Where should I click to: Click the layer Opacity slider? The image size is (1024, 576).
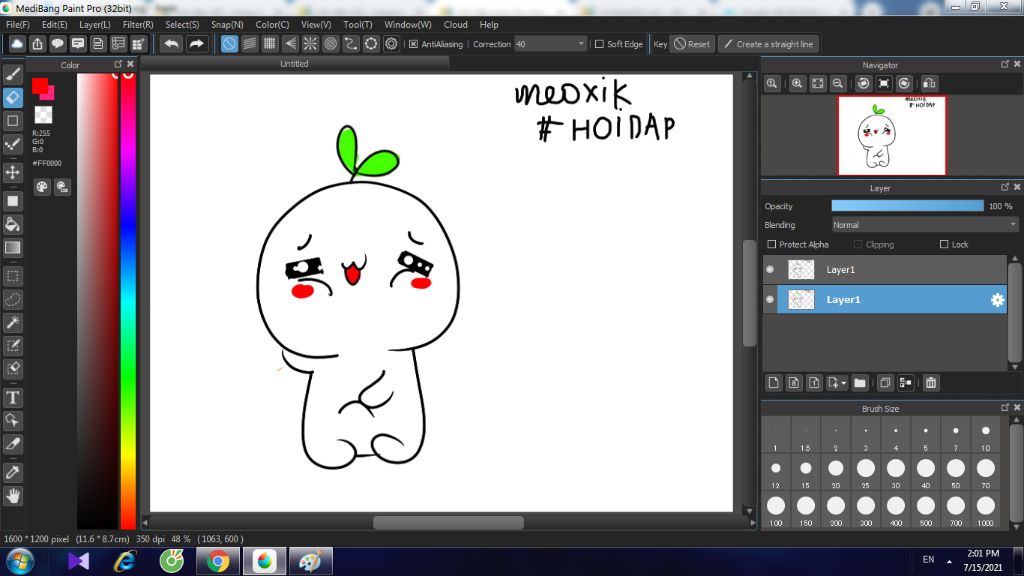click(x=907, y=206)
